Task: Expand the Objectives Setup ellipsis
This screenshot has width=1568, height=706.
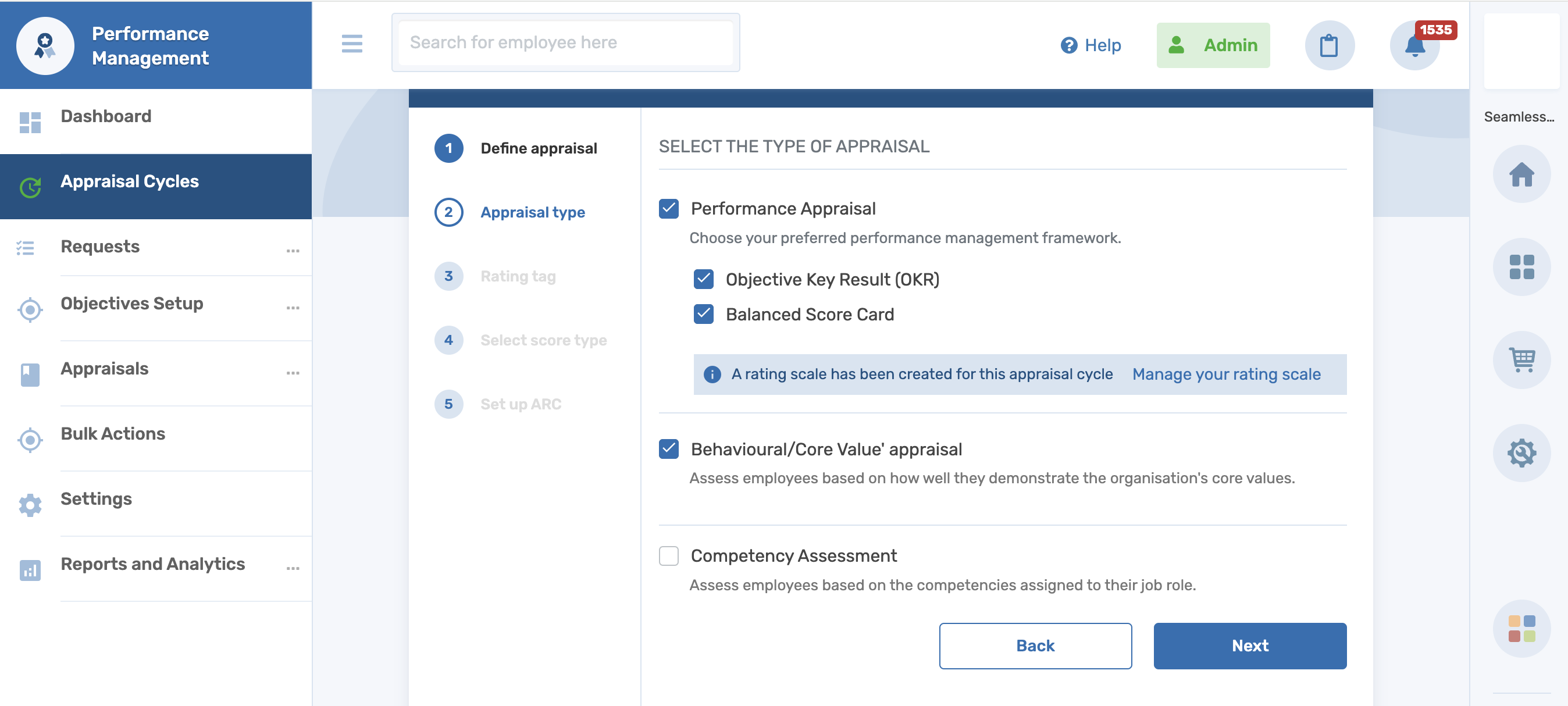Action: tap(293, 308)
